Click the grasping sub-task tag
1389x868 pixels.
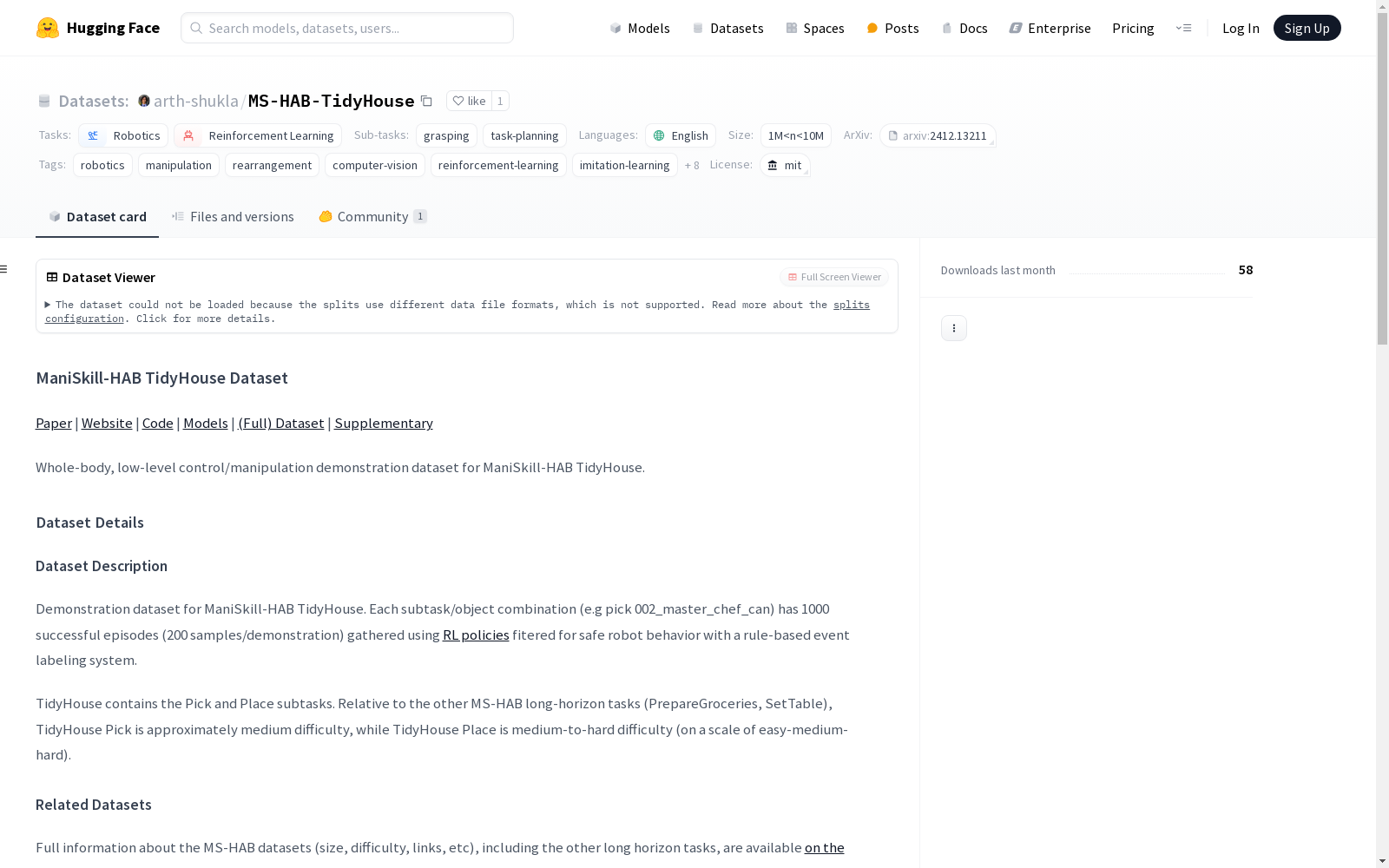click(446, 135)
